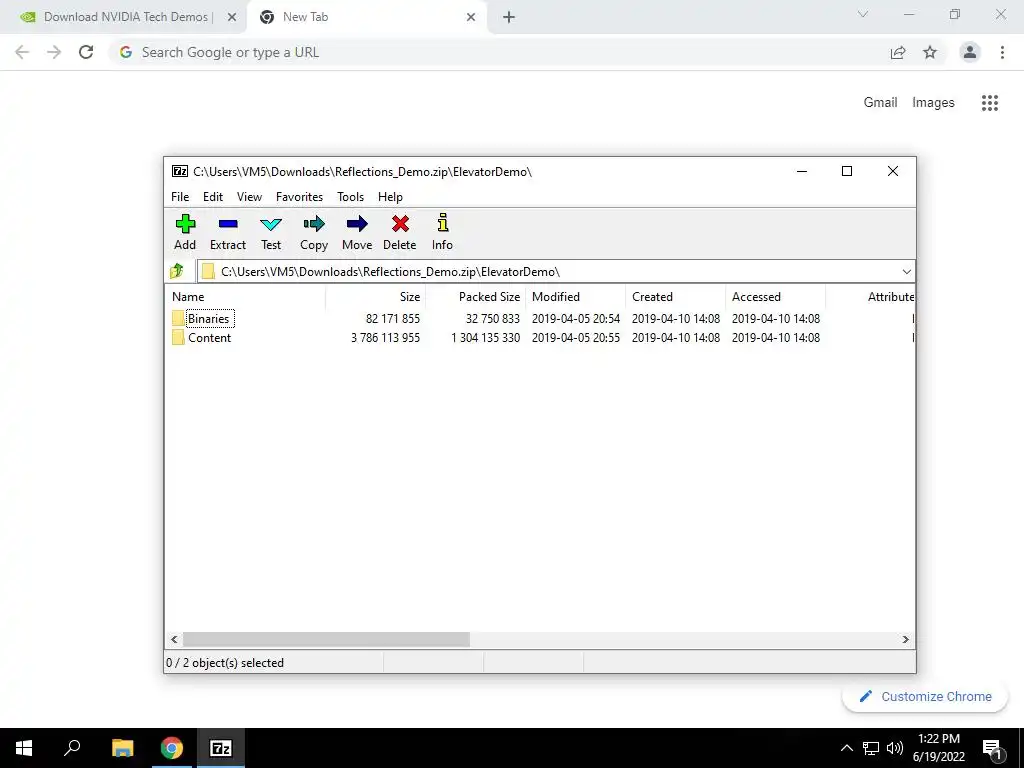Open the Images link

[933, 103]
